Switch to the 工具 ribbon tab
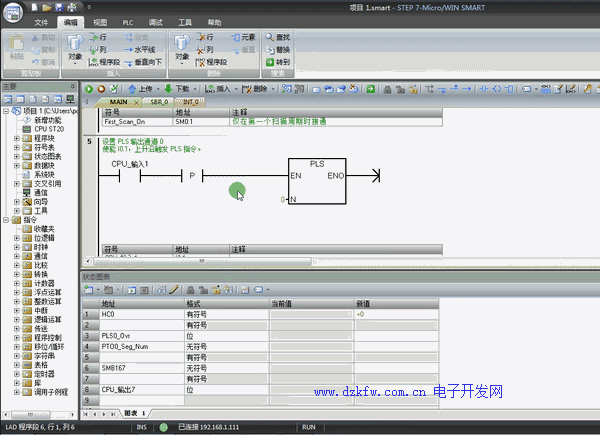The image size is (600, 435). point(185,23)
